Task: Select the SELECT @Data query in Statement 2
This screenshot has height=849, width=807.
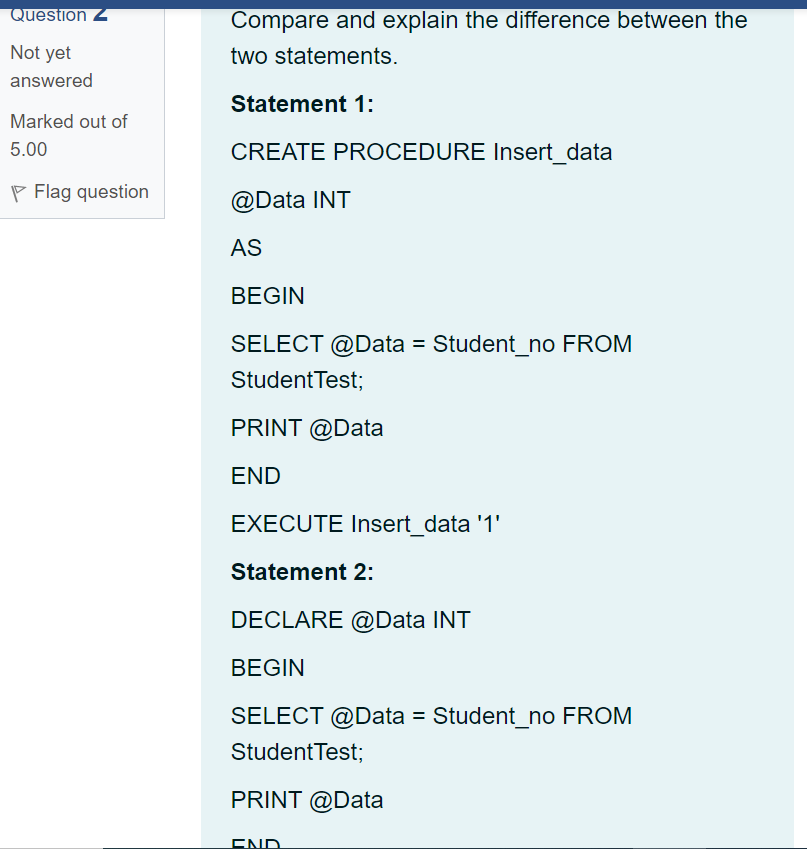Action: coord(431,716)
